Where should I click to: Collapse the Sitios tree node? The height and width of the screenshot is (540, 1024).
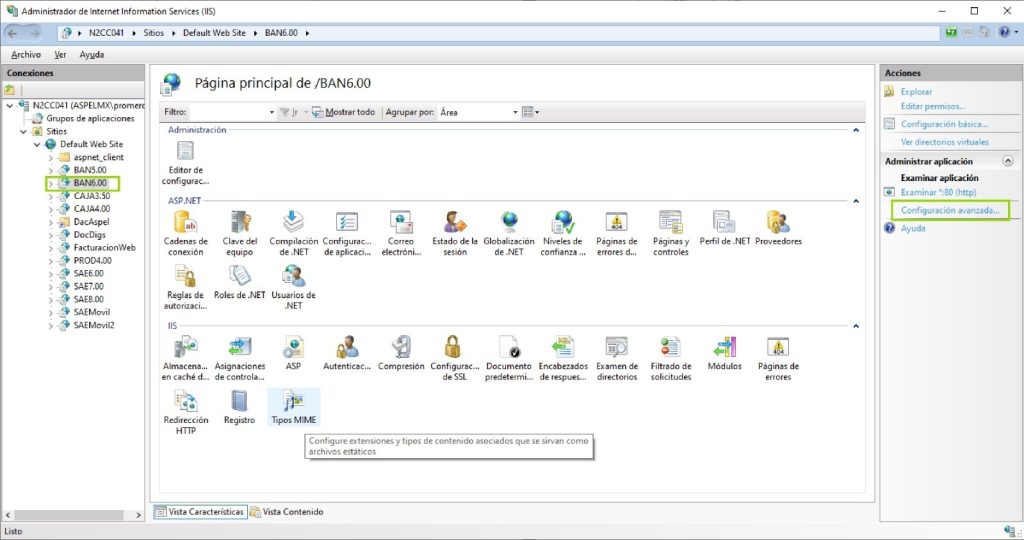pyautogui.click(x=24, y=131)
